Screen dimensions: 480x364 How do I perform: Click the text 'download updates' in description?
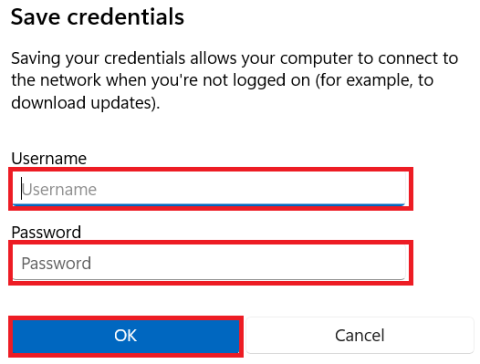[x=82, y=103]
